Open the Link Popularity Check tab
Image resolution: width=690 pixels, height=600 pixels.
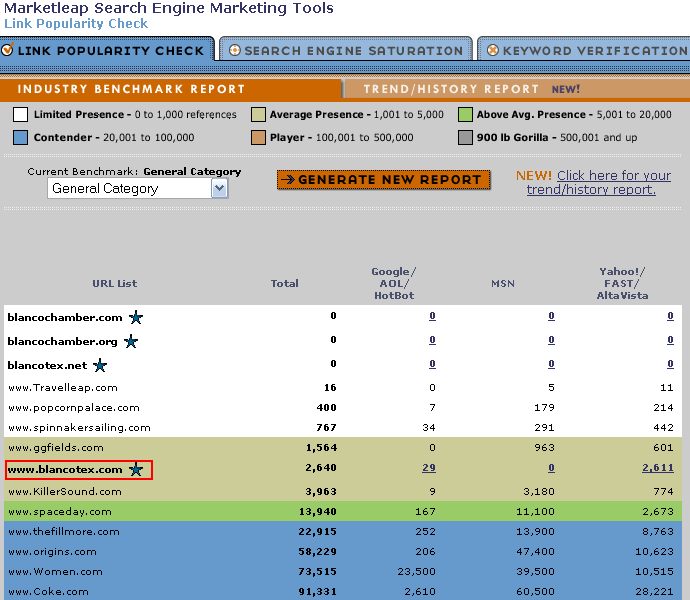[x=107, y=49]
